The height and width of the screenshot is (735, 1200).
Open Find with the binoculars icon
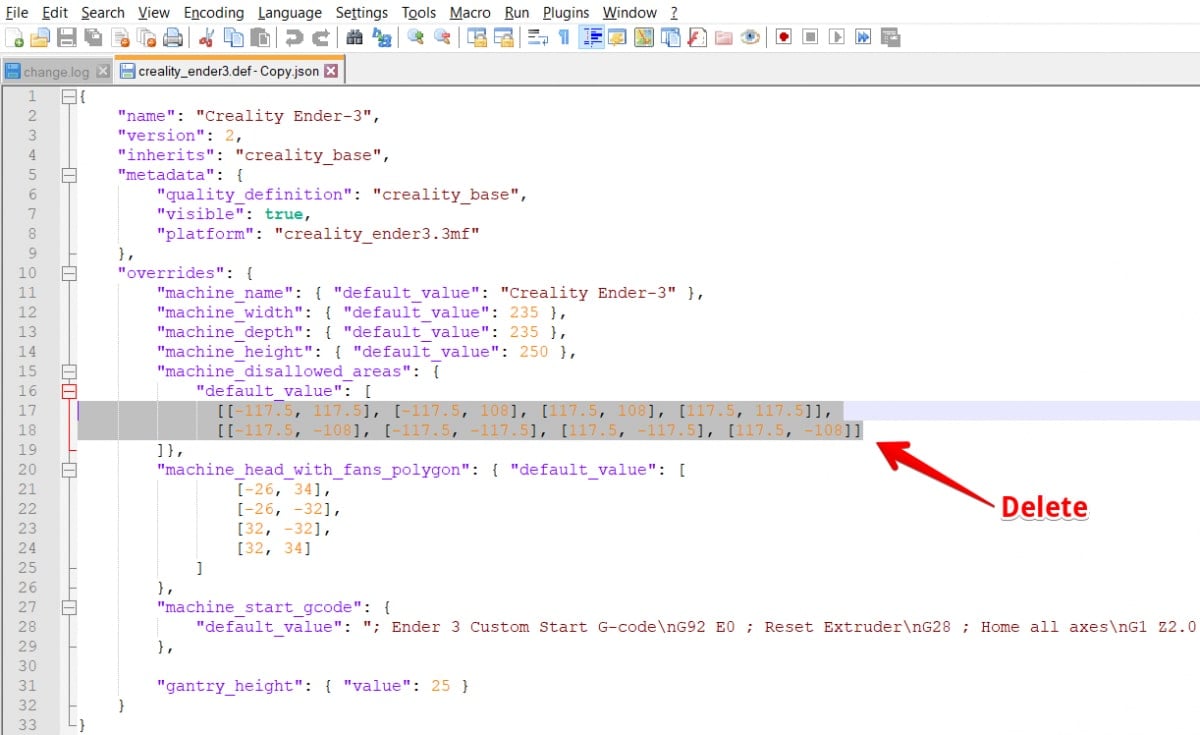[x=354, y=38]
